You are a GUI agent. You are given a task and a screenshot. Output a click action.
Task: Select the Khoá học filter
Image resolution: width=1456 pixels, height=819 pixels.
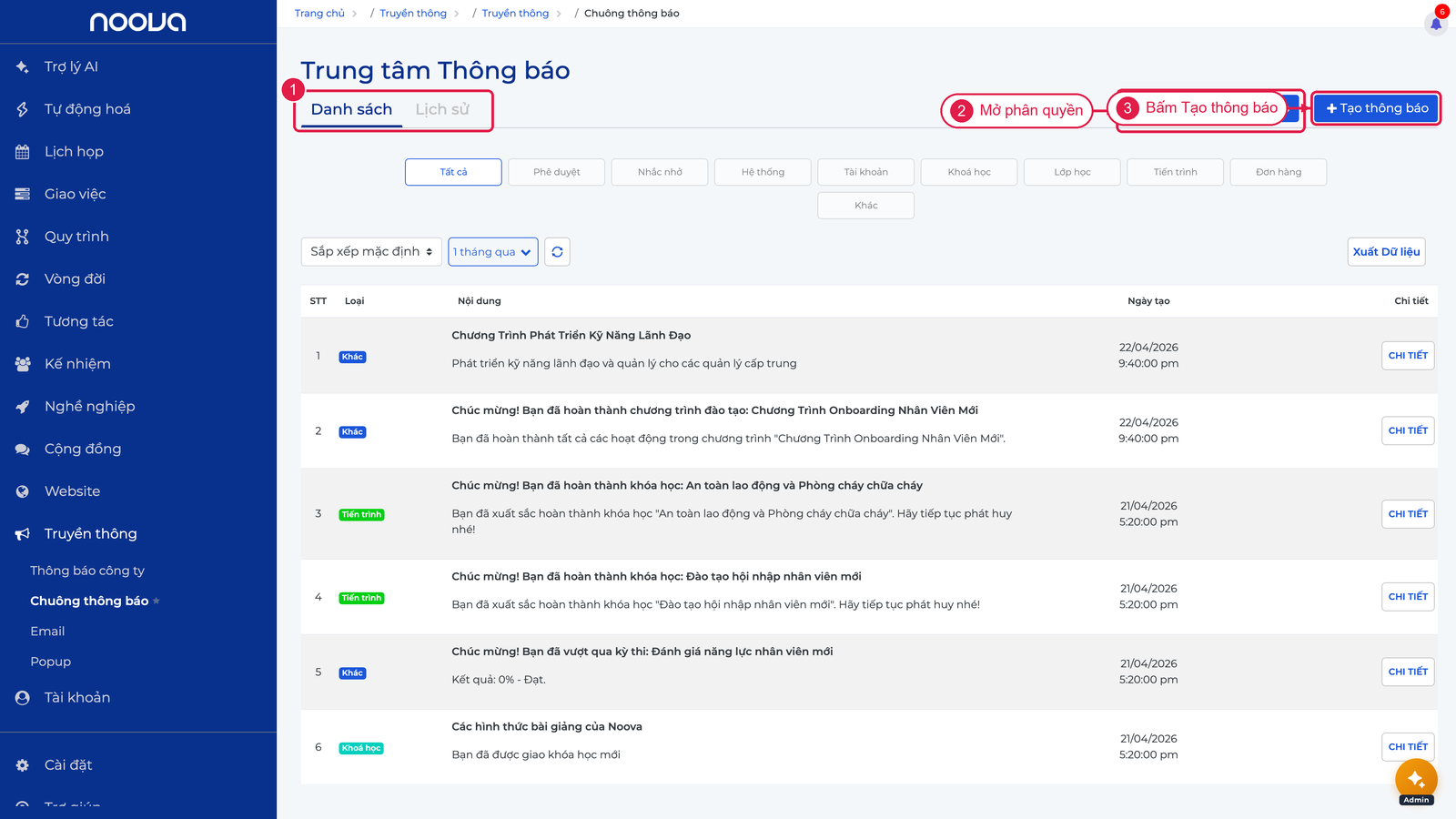969,172
